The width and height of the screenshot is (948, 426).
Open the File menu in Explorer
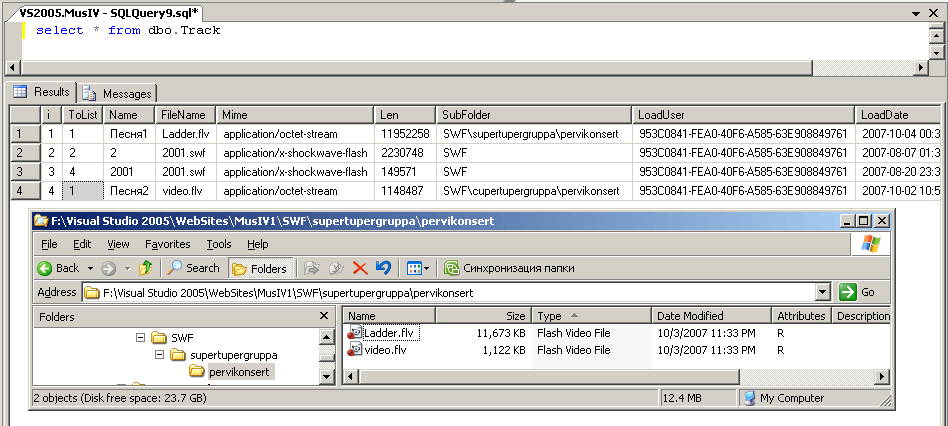50,244
